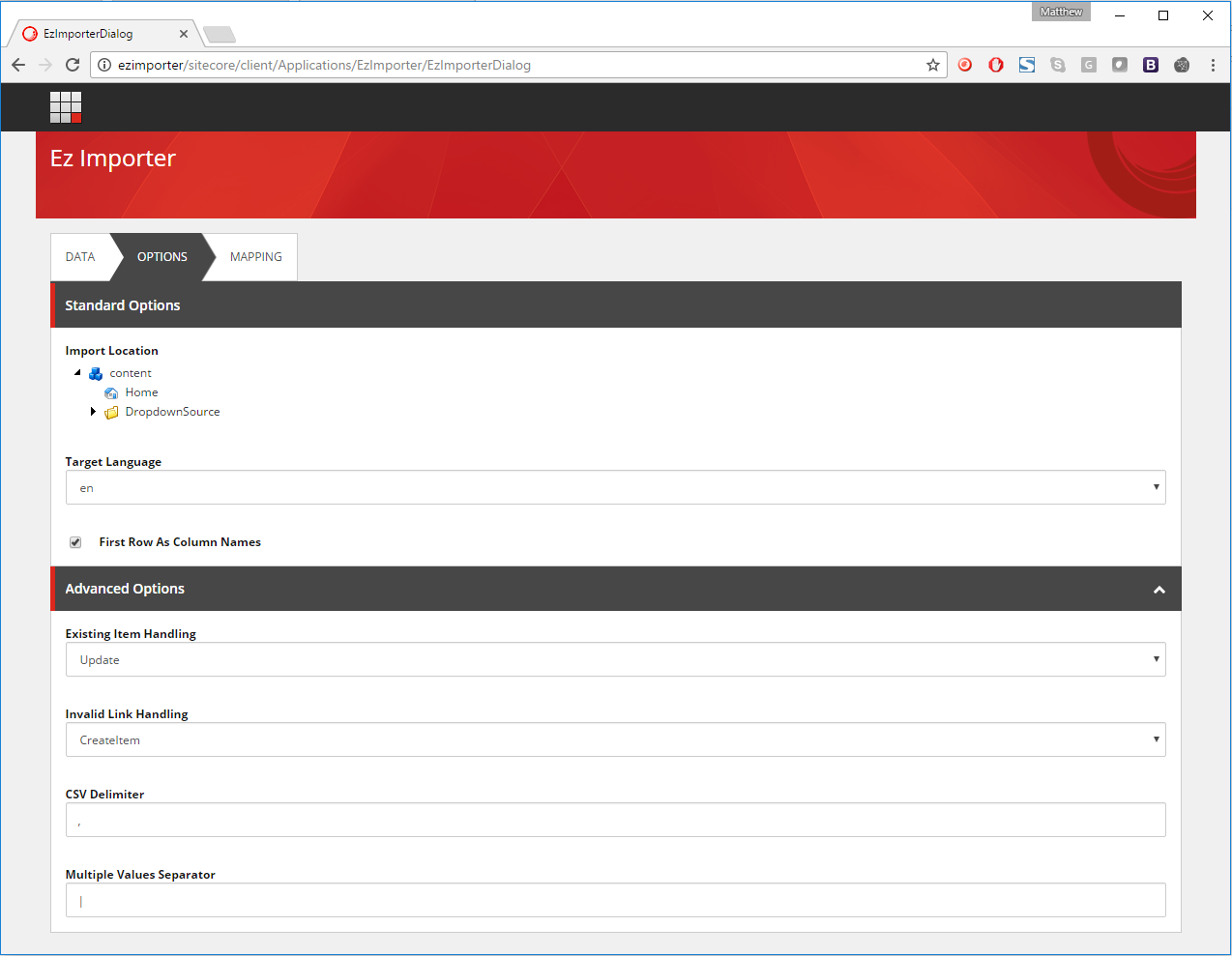Click the First Row As Column Names label
The width and height of the screenshot is (1232, 956).
click(x=180, y=542)
